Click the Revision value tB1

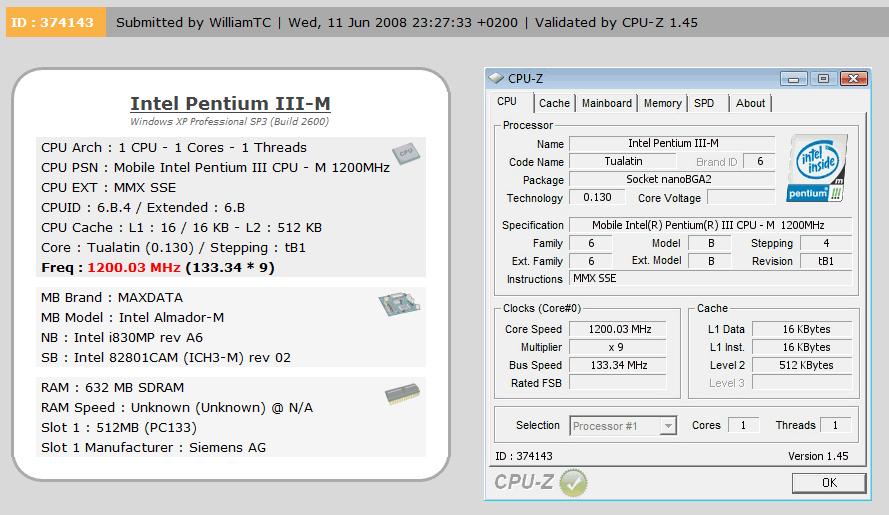pos(826,261)
